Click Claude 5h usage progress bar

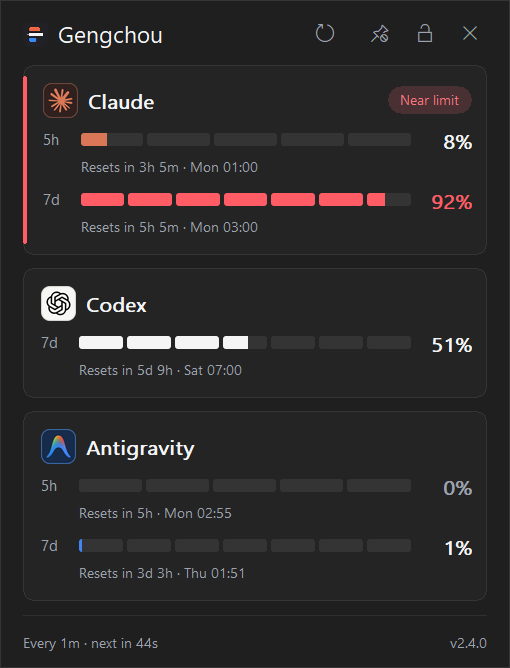click(246, 139)
